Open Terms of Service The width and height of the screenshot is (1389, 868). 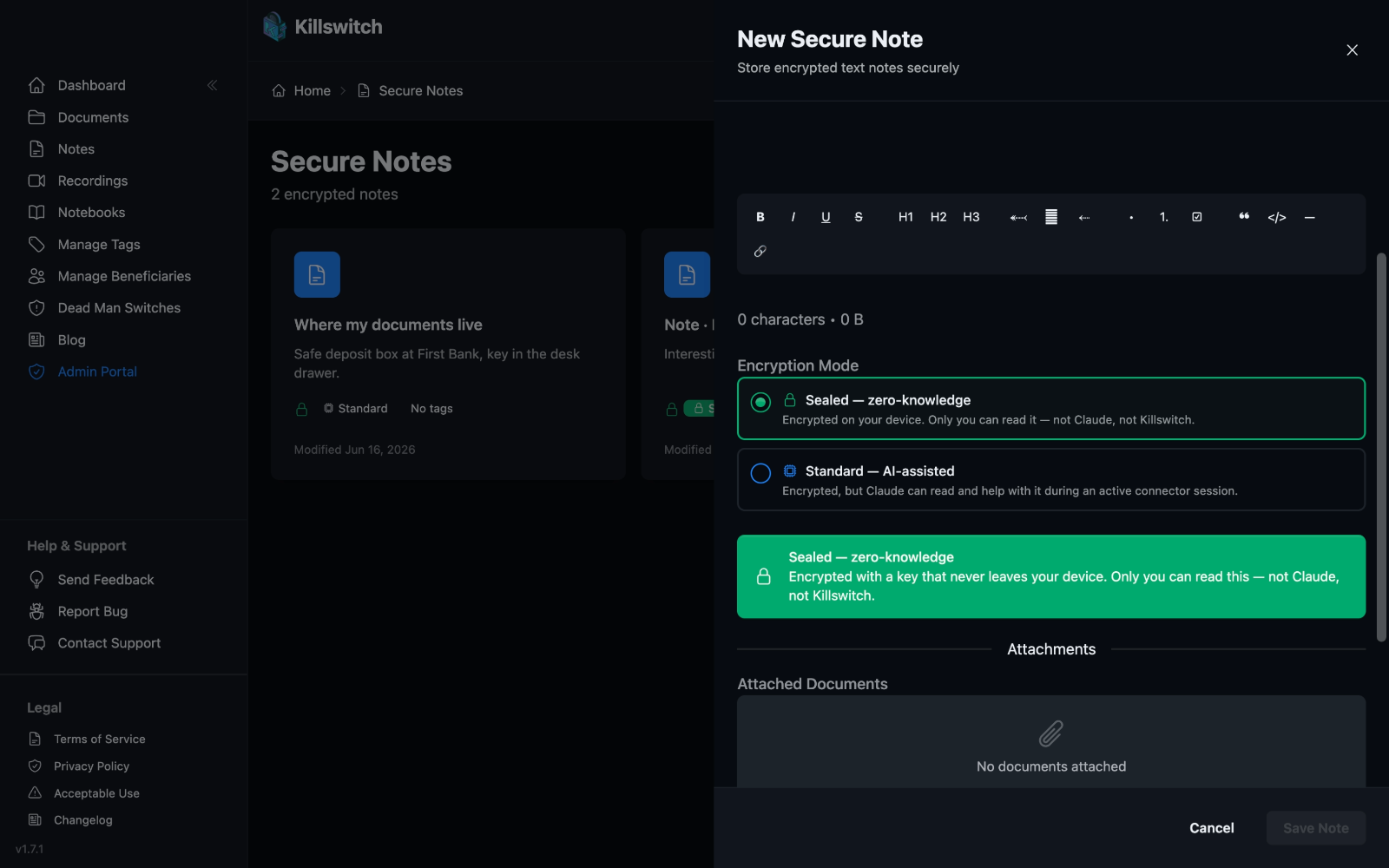point(99,740)
